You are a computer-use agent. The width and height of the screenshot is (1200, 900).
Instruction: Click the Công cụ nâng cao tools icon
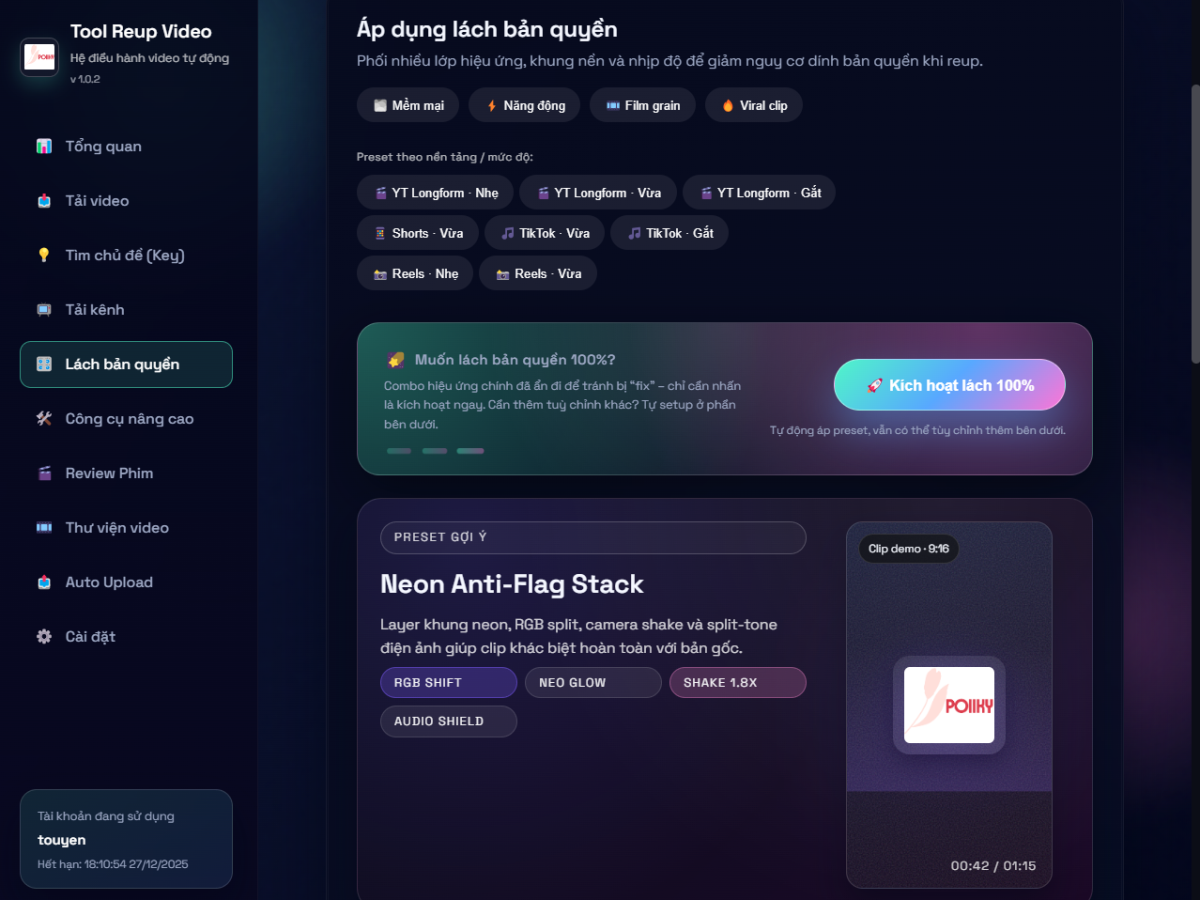click(44, 419)
